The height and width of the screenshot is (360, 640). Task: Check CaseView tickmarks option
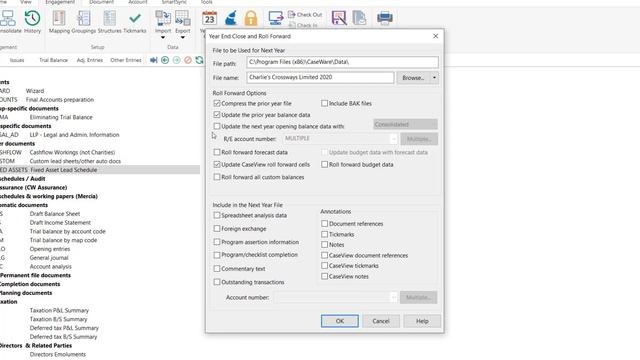point(324,266)
